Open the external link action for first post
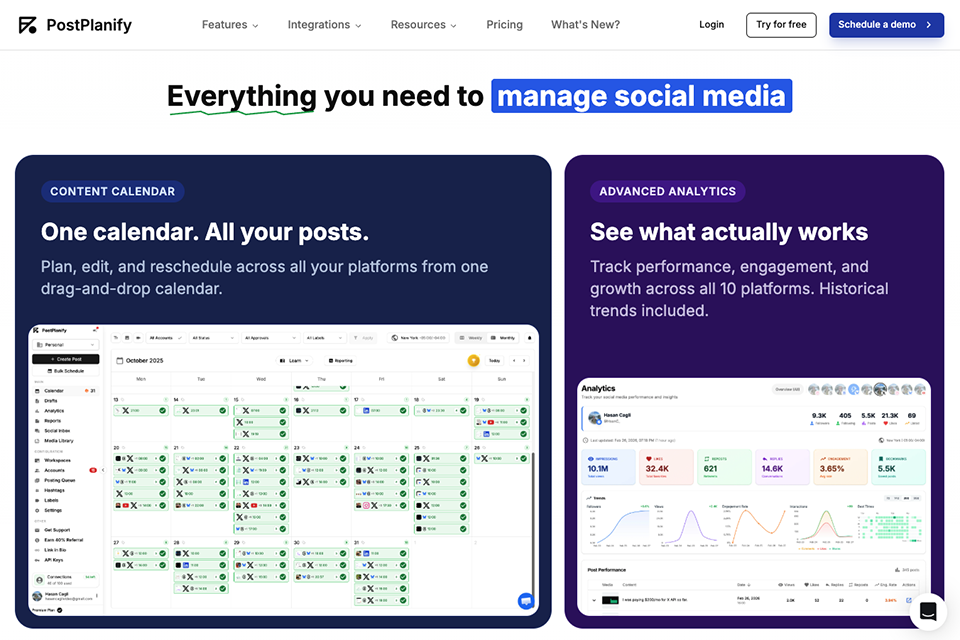Screen dimensions: 960x640 (909, 600)
